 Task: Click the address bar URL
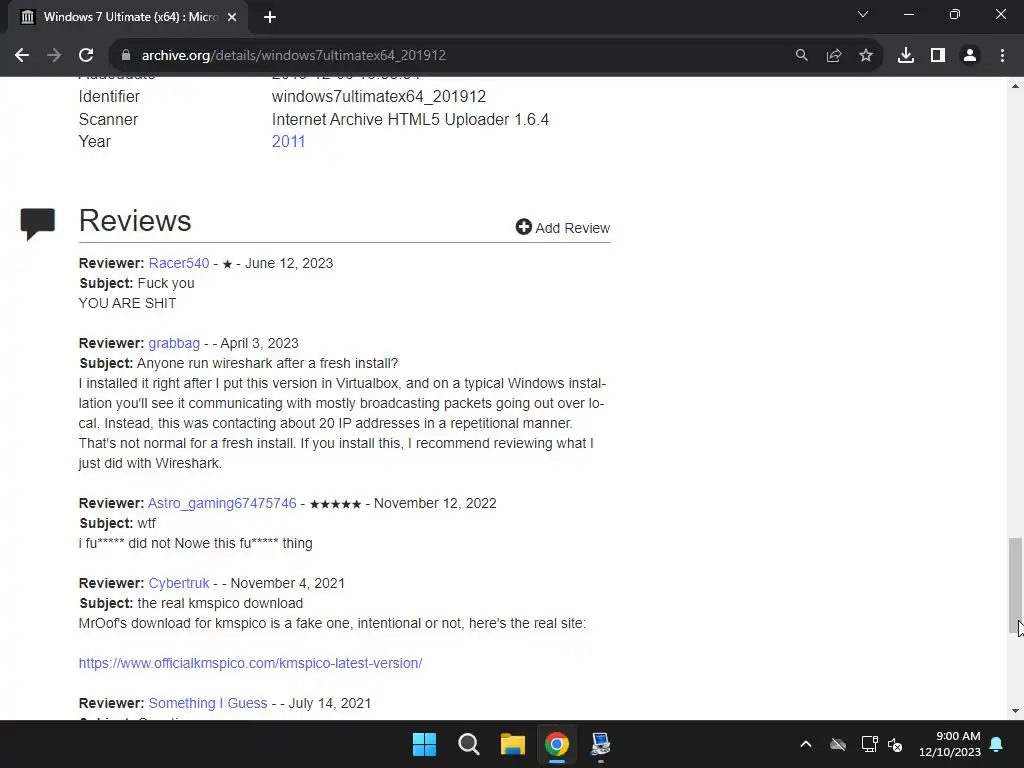(x=294, y=56)
